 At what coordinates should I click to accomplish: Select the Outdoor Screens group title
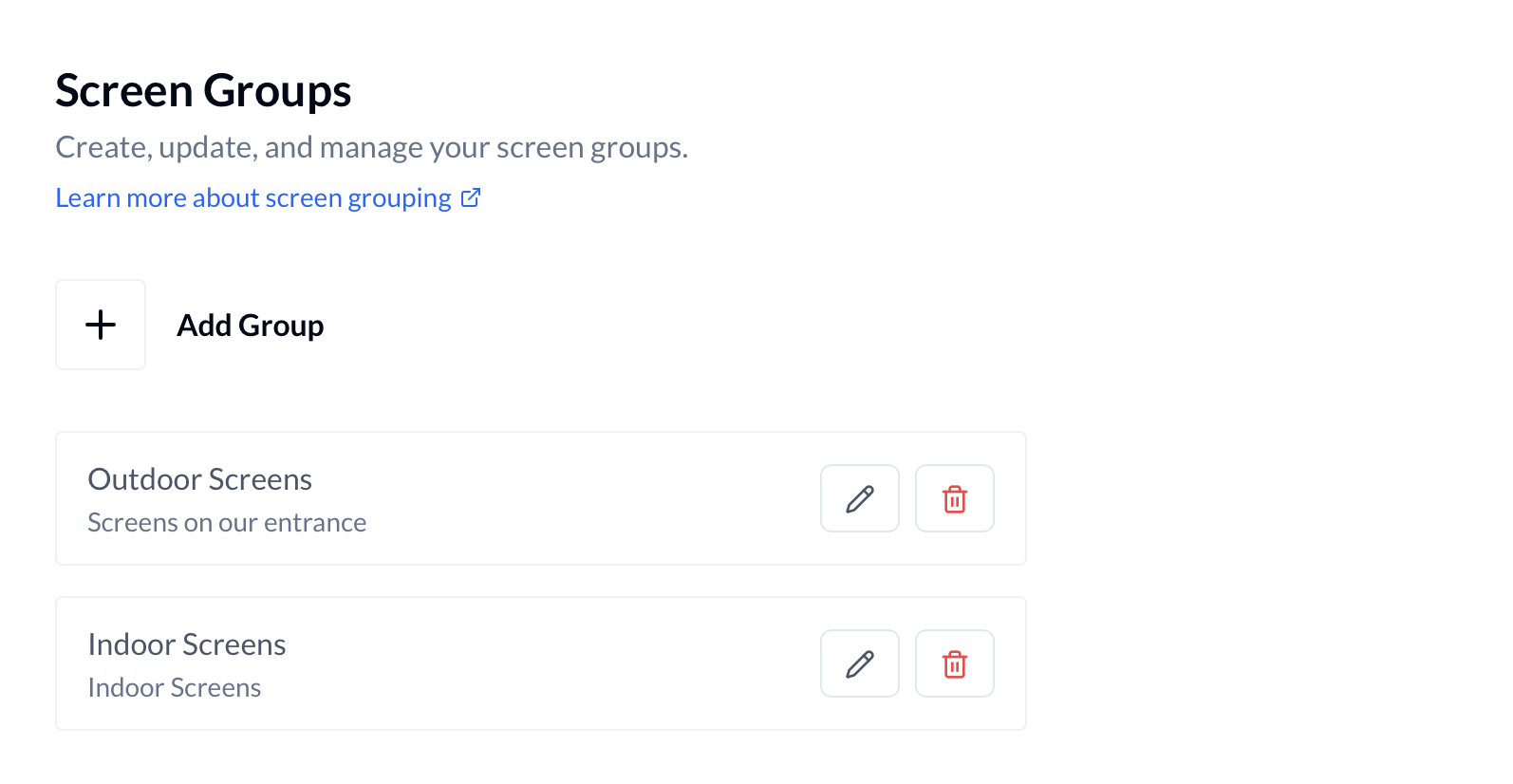tap(199, 479)
